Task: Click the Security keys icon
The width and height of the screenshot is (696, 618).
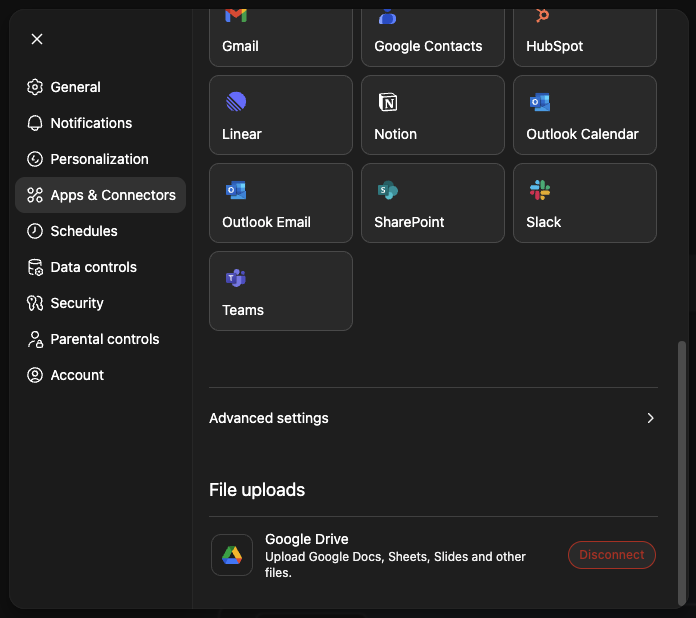Action: click(x=35, y=303)
